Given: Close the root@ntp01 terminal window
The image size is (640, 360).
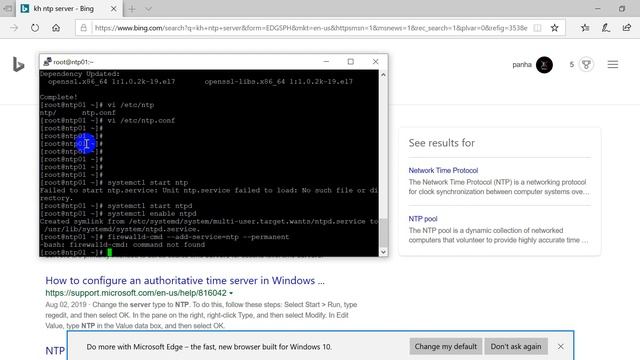Looking at the screenshot, I should pos(376,62).
